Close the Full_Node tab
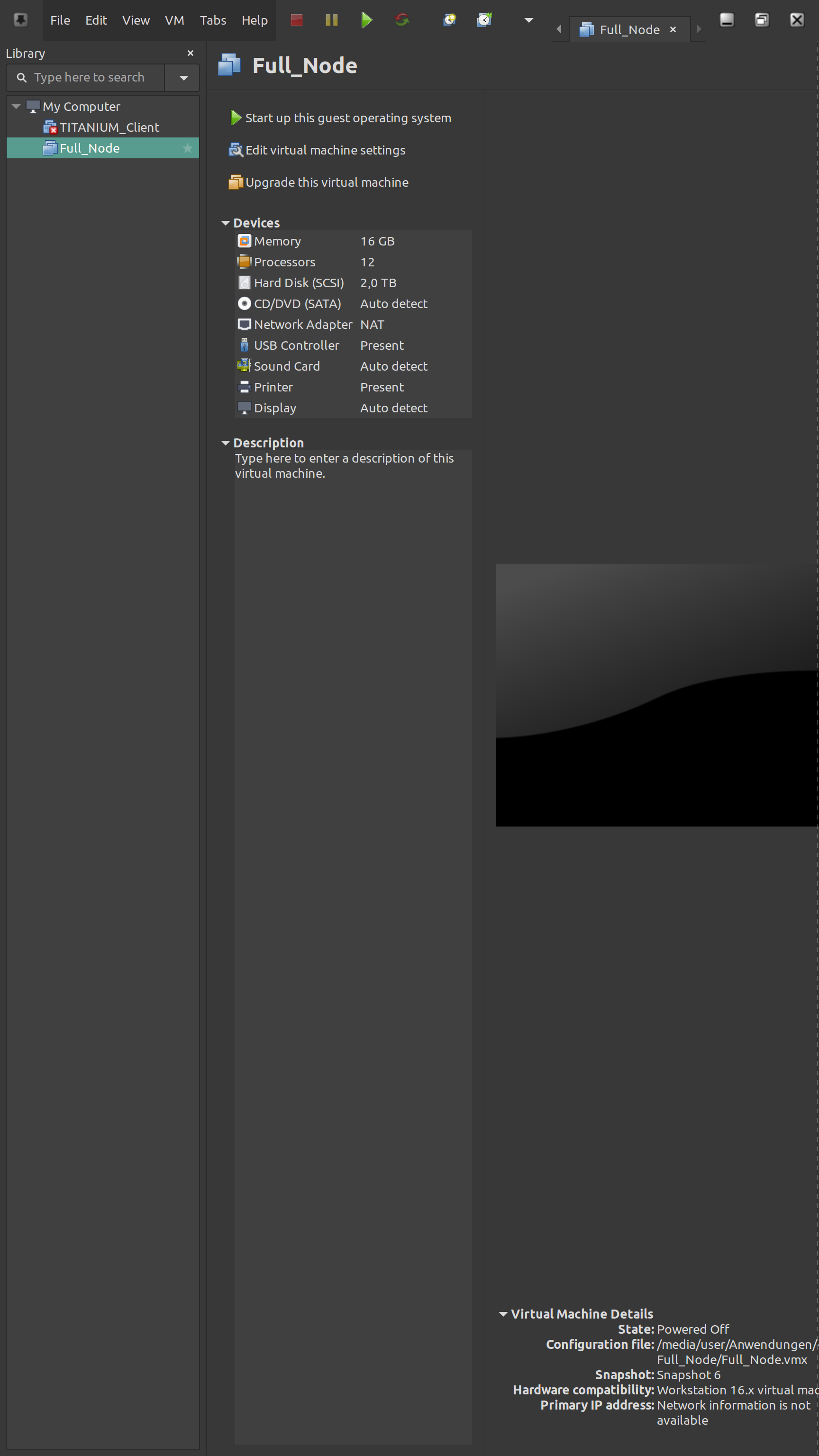Image resolution: width=819 pixels, height=1456 pixels. pos(673,29)
